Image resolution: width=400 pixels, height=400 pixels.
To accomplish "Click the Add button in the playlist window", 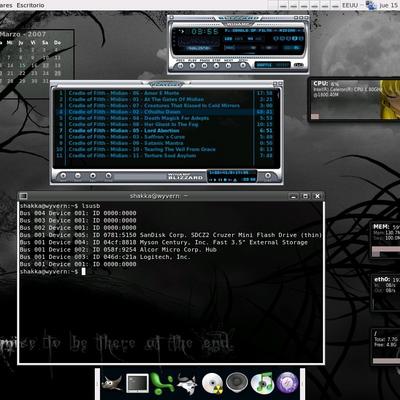I will 63,176.
